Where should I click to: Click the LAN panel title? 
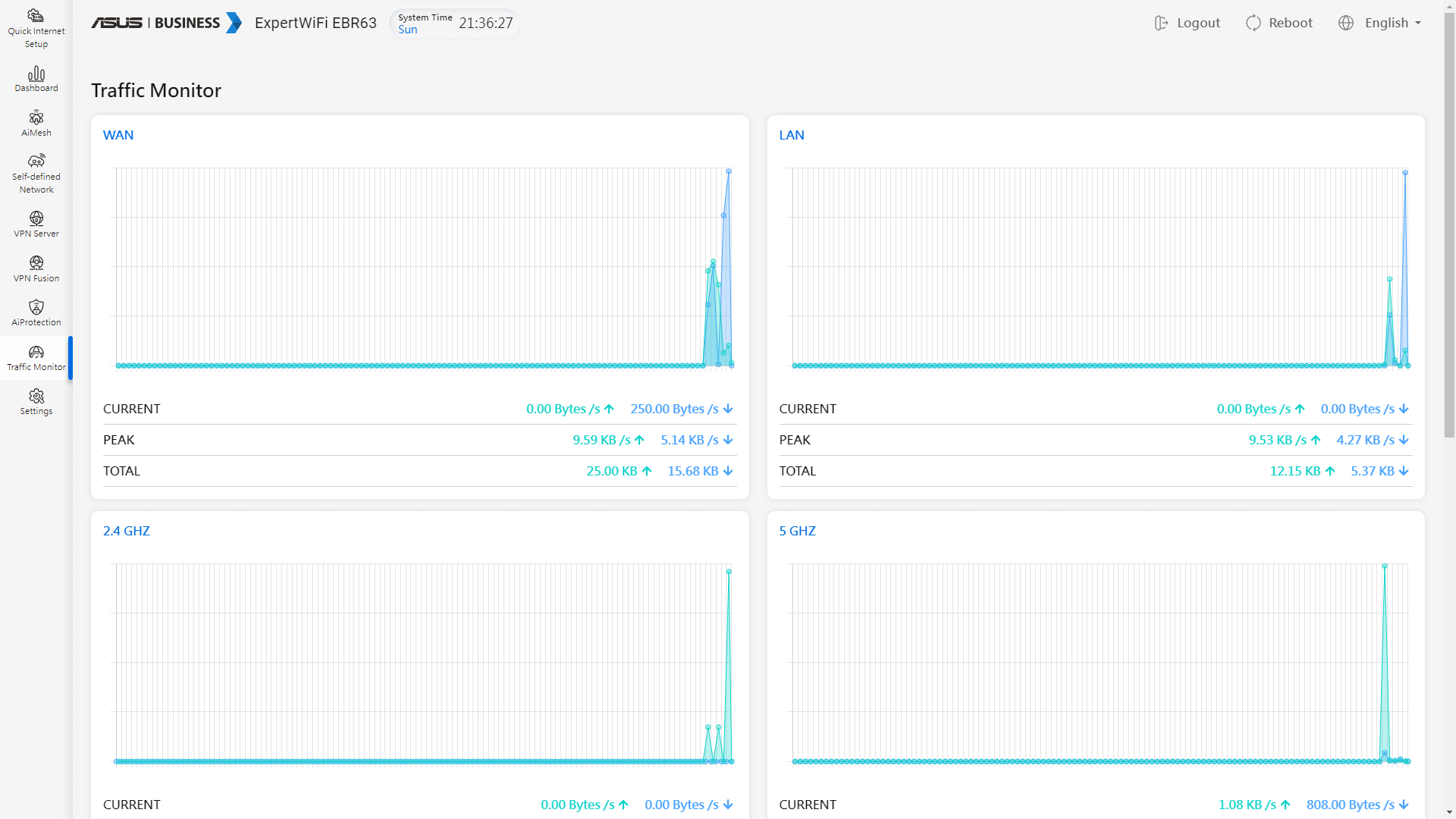pos(792,135)
